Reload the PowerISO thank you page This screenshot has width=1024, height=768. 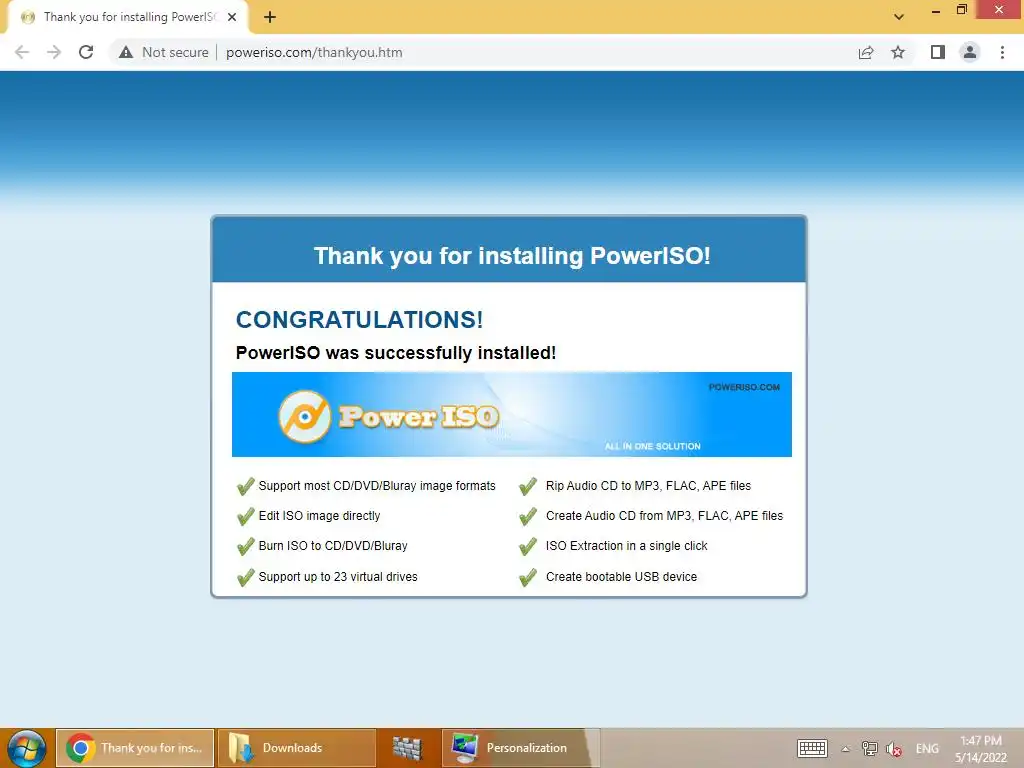tap(86, 52)
